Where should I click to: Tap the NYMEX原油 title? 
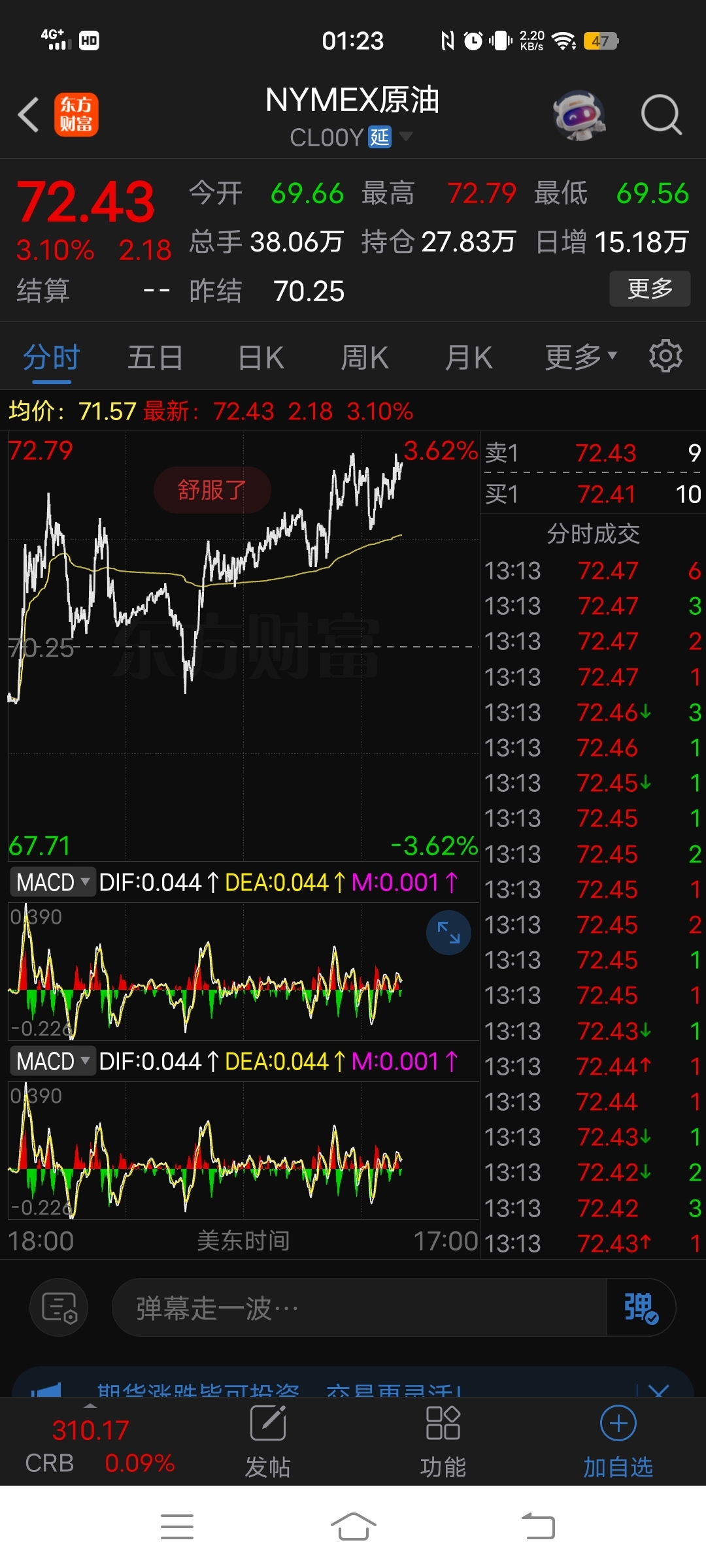352,100
